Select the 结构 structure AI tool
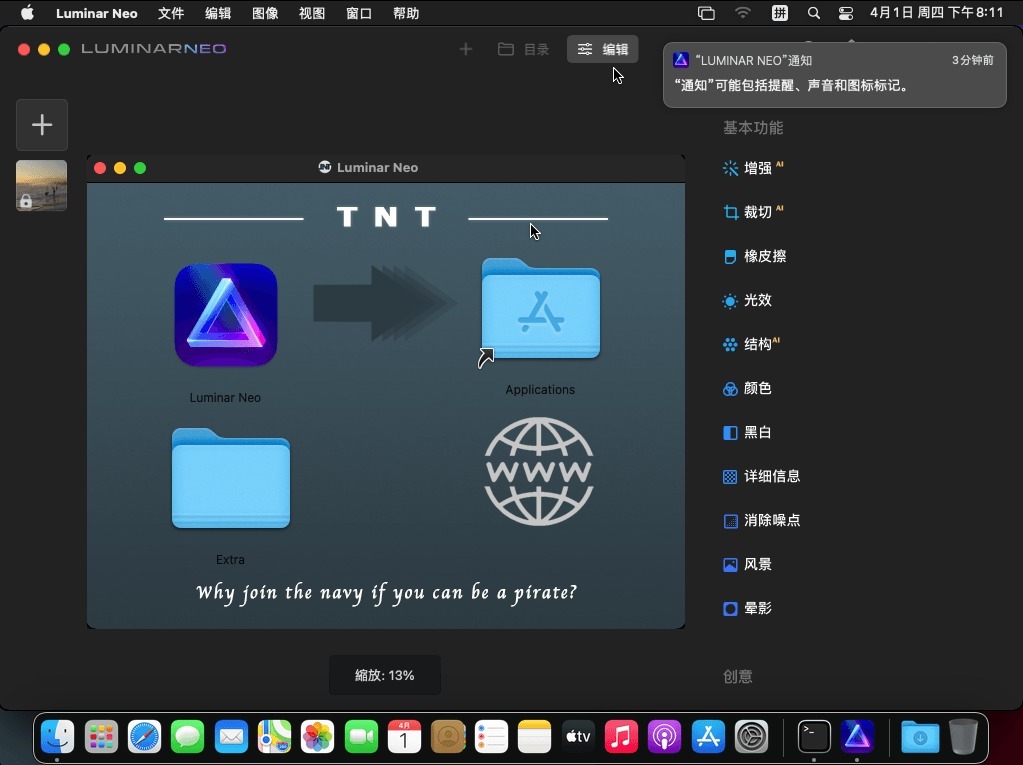Viewport: 1023px width, 765px height. tap(752, 344)
